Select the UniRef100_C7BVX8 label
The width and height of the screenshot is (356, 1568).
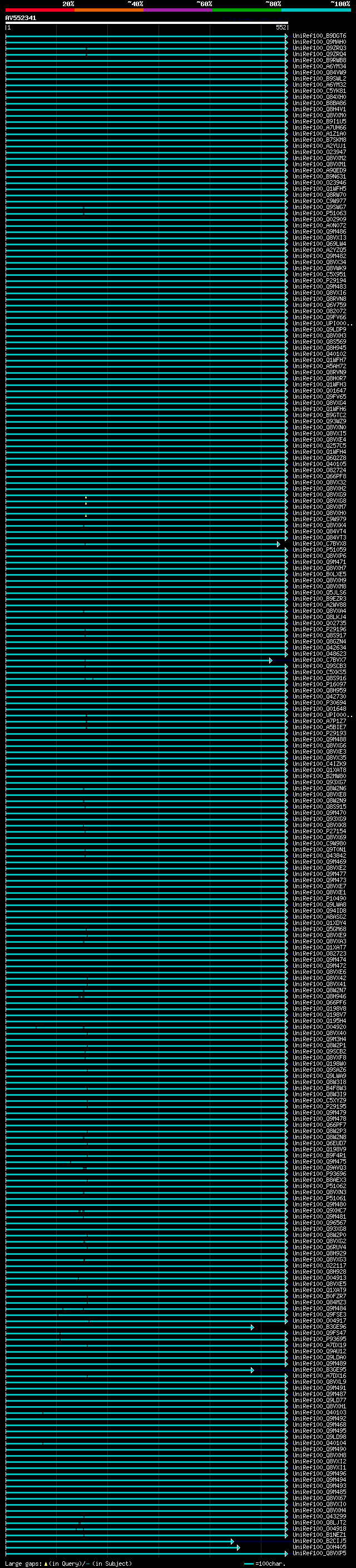click(319, 544)
